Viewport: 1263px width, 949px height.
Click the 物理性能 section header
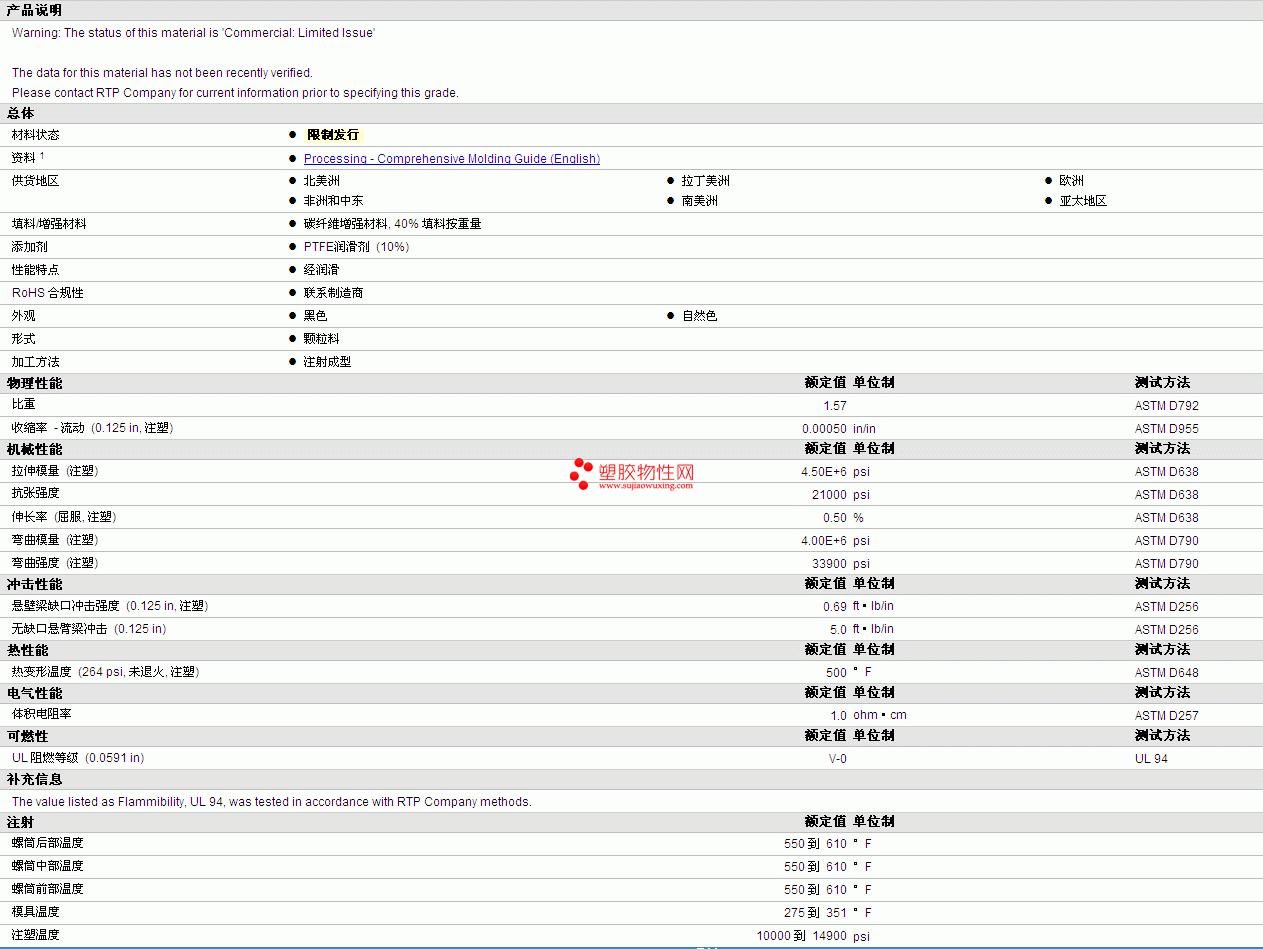pos(34,383)
